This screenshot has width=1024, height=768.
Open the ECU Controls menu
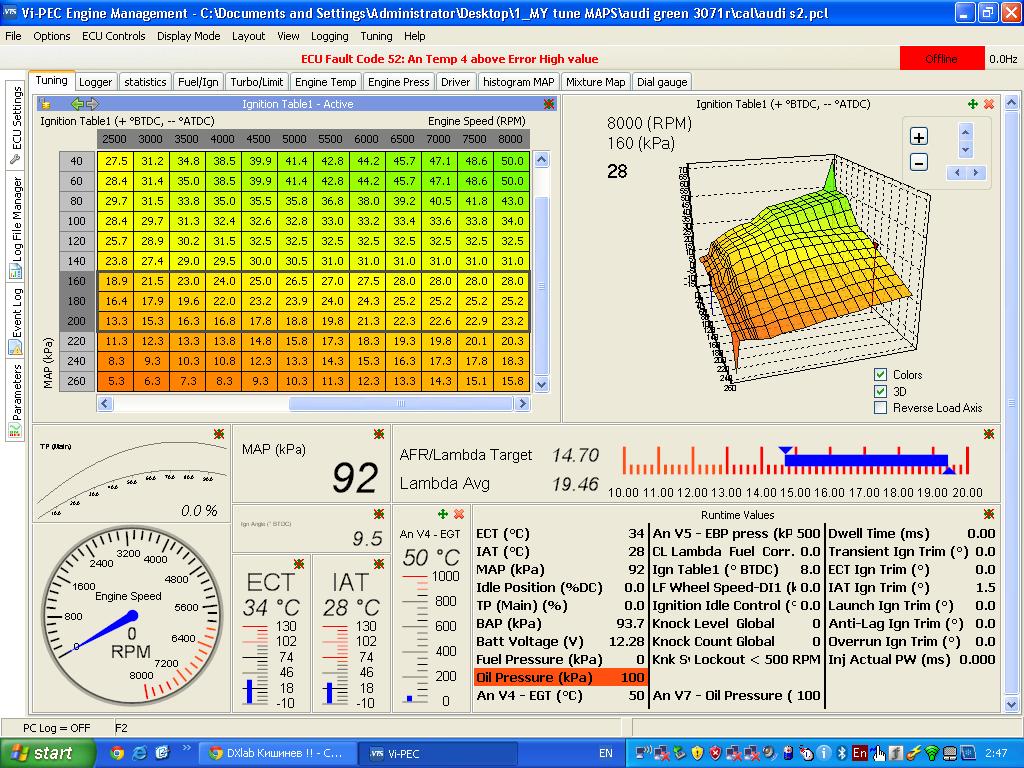pos(113,36)
